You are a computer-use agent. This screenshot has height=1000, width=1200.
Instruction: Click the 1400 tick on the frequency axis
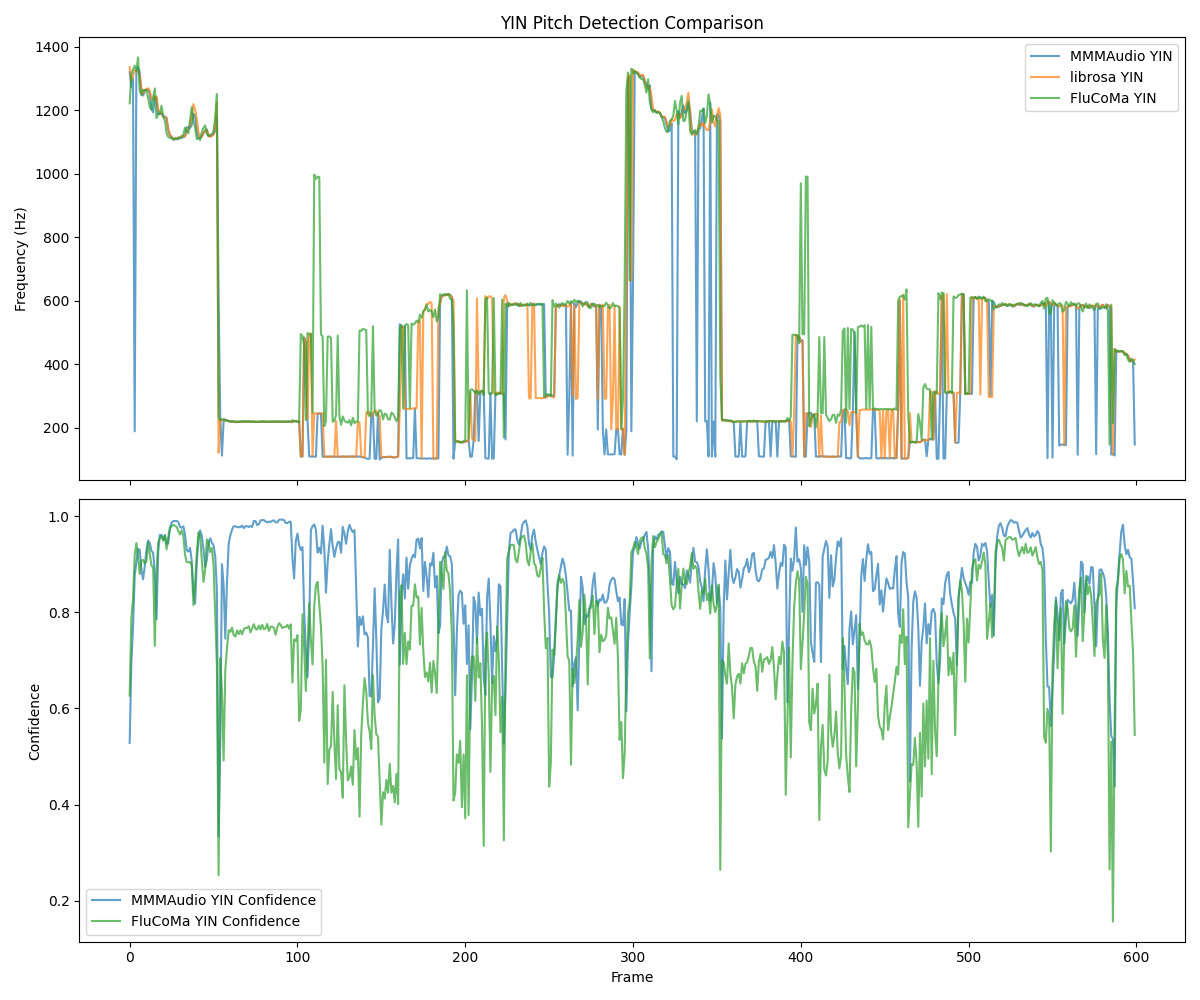(51, 47)
